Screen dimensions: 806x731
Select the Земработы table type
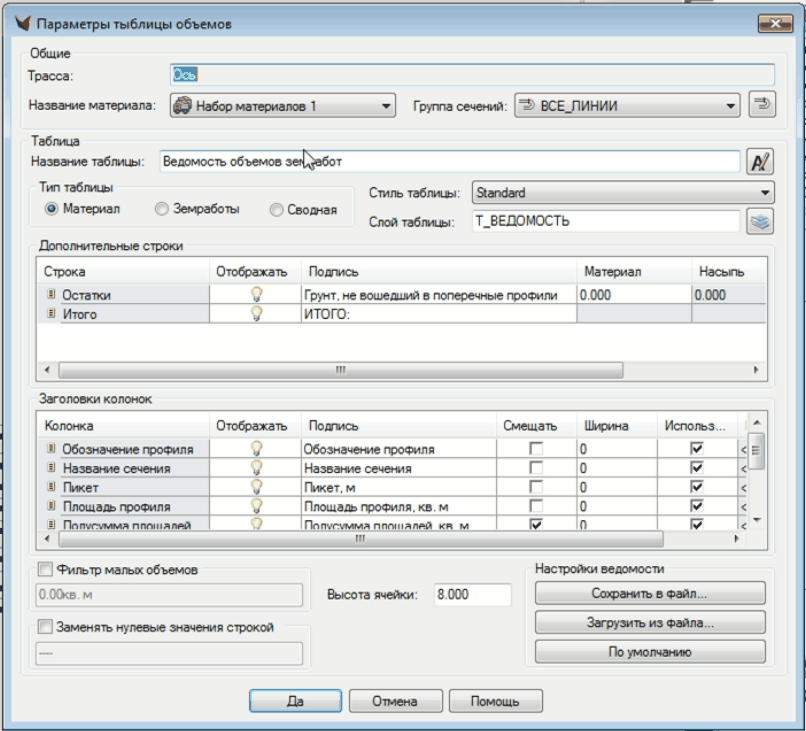click(x=162, y=210)
